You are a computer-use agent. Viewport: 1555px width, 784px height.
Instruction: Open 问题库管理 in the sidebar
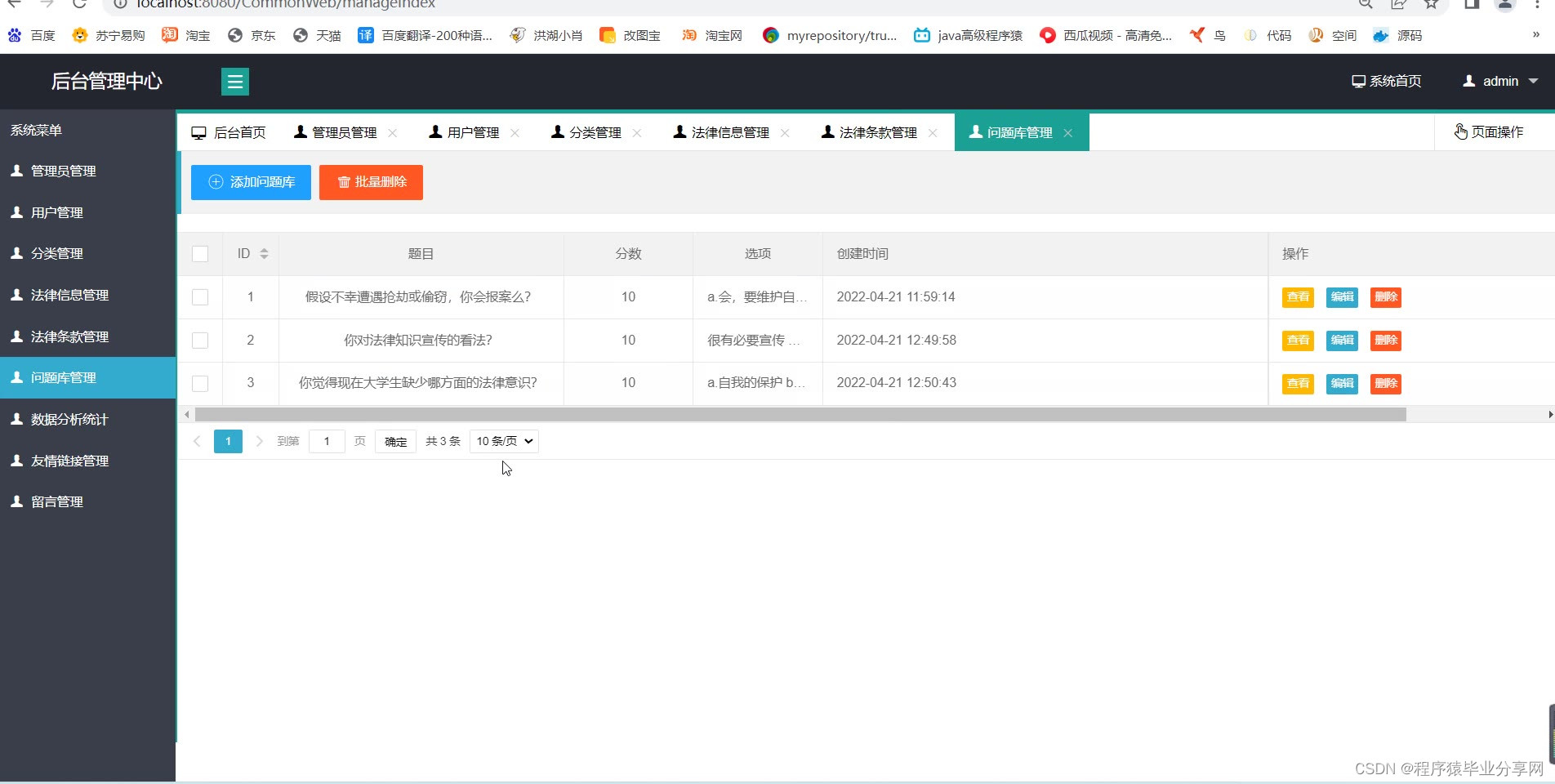87,377
